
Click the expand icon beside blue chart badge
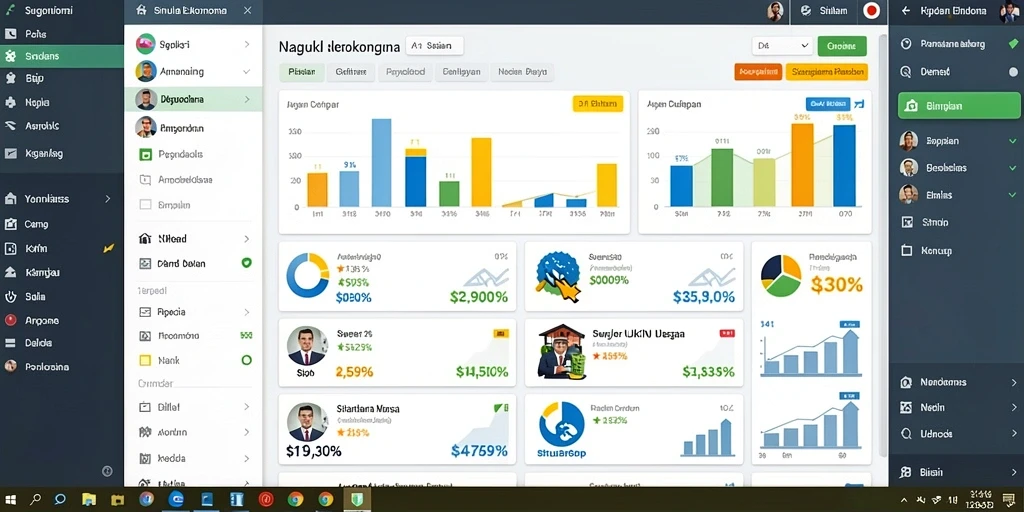859,104
